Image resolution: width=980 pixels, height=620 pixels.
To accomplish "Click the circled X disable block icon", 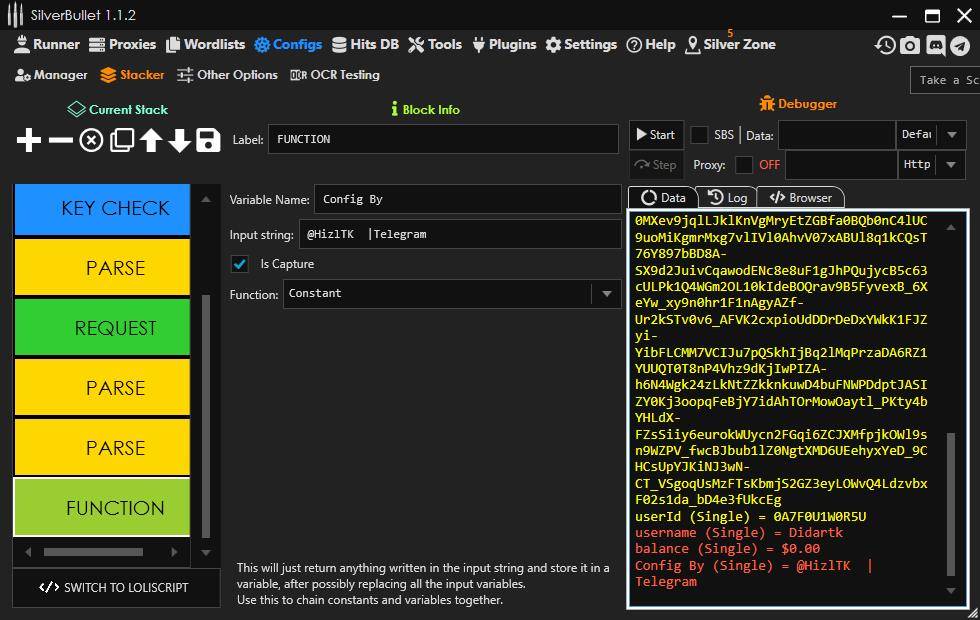I will point(91,141).
